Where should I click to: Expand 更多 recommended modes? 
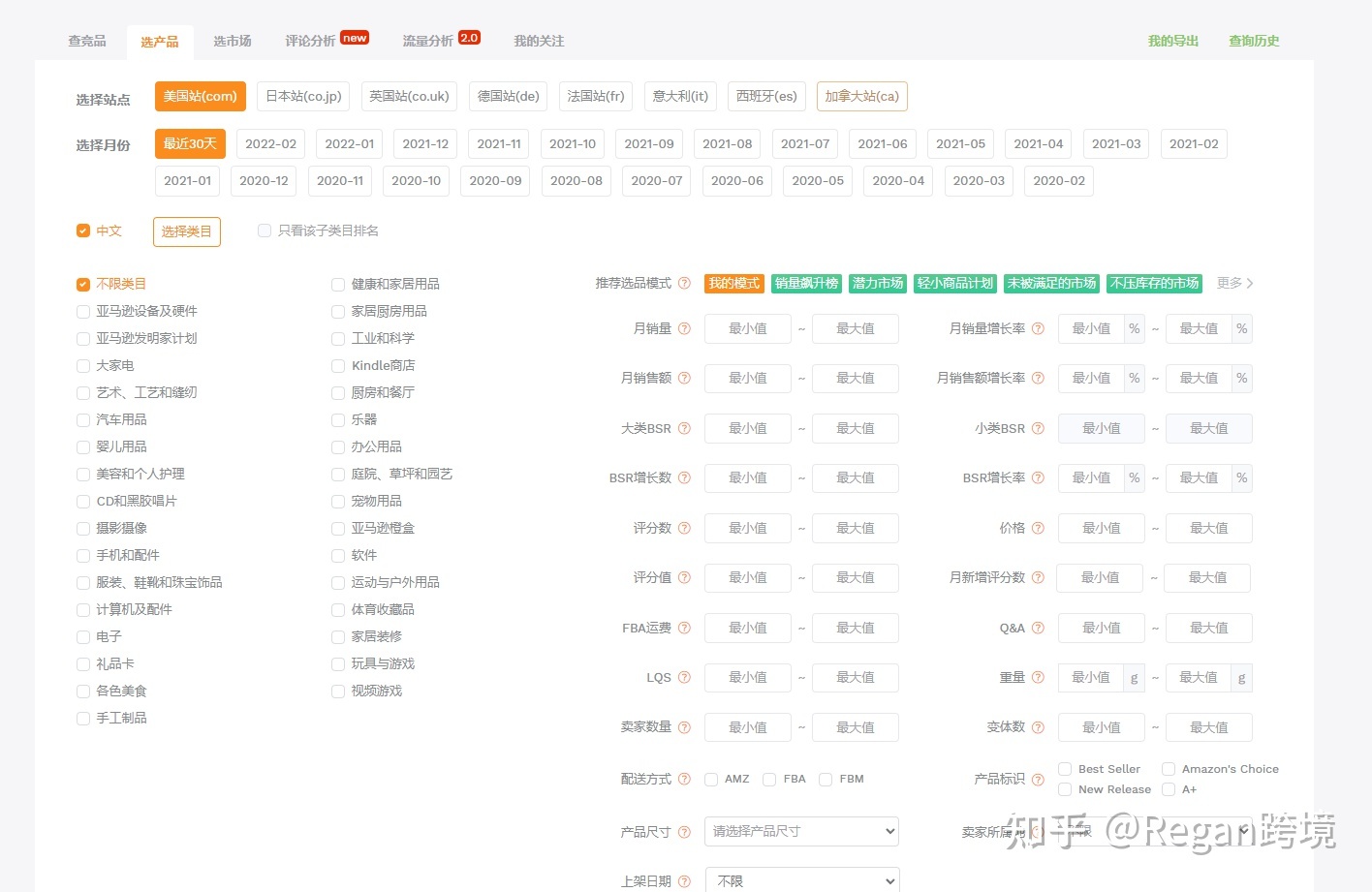coord(1234,284)
